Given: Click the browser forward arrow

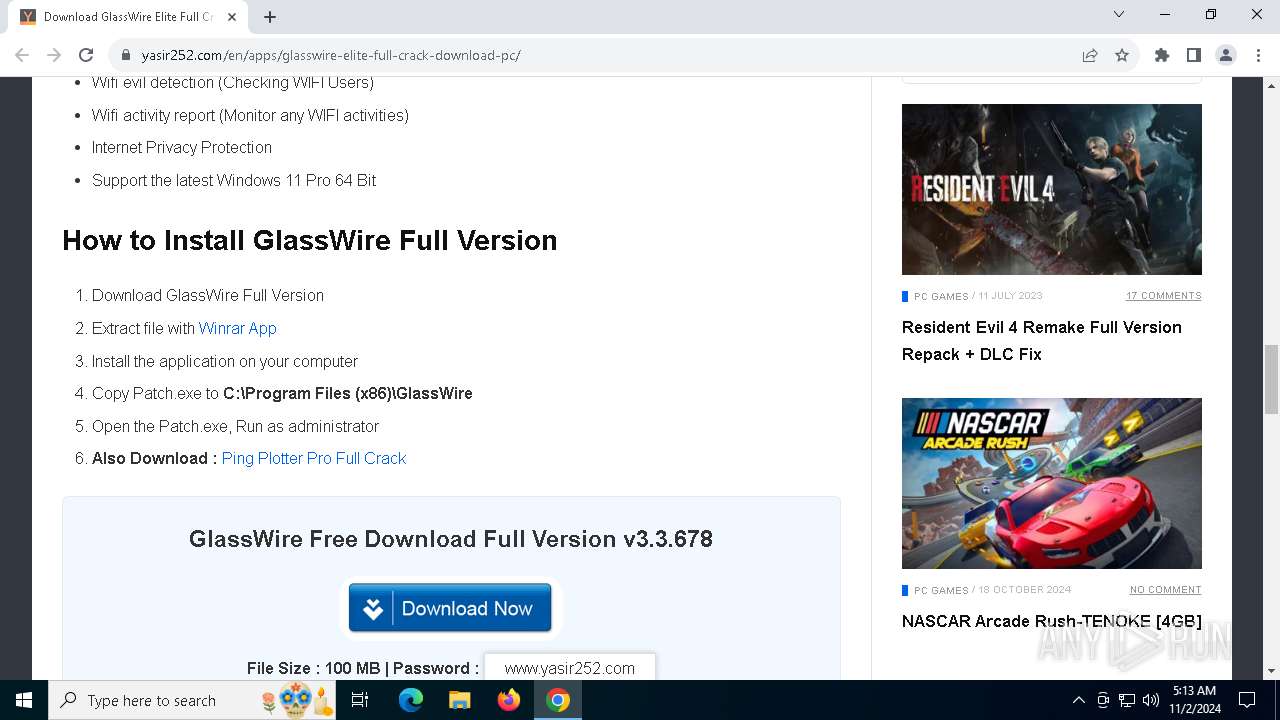Looking at the screenshot, I should coord(54,55).
